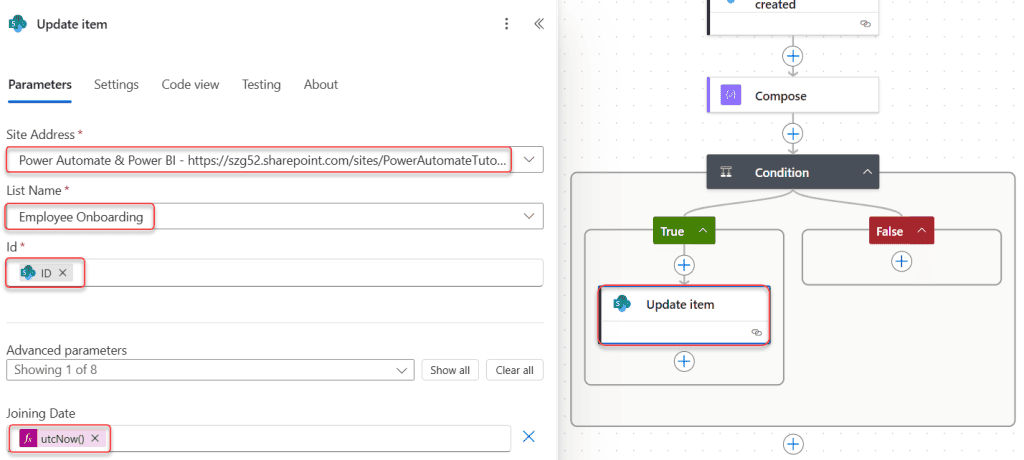
Task: Click the Show all button
Action: point(450,370)
